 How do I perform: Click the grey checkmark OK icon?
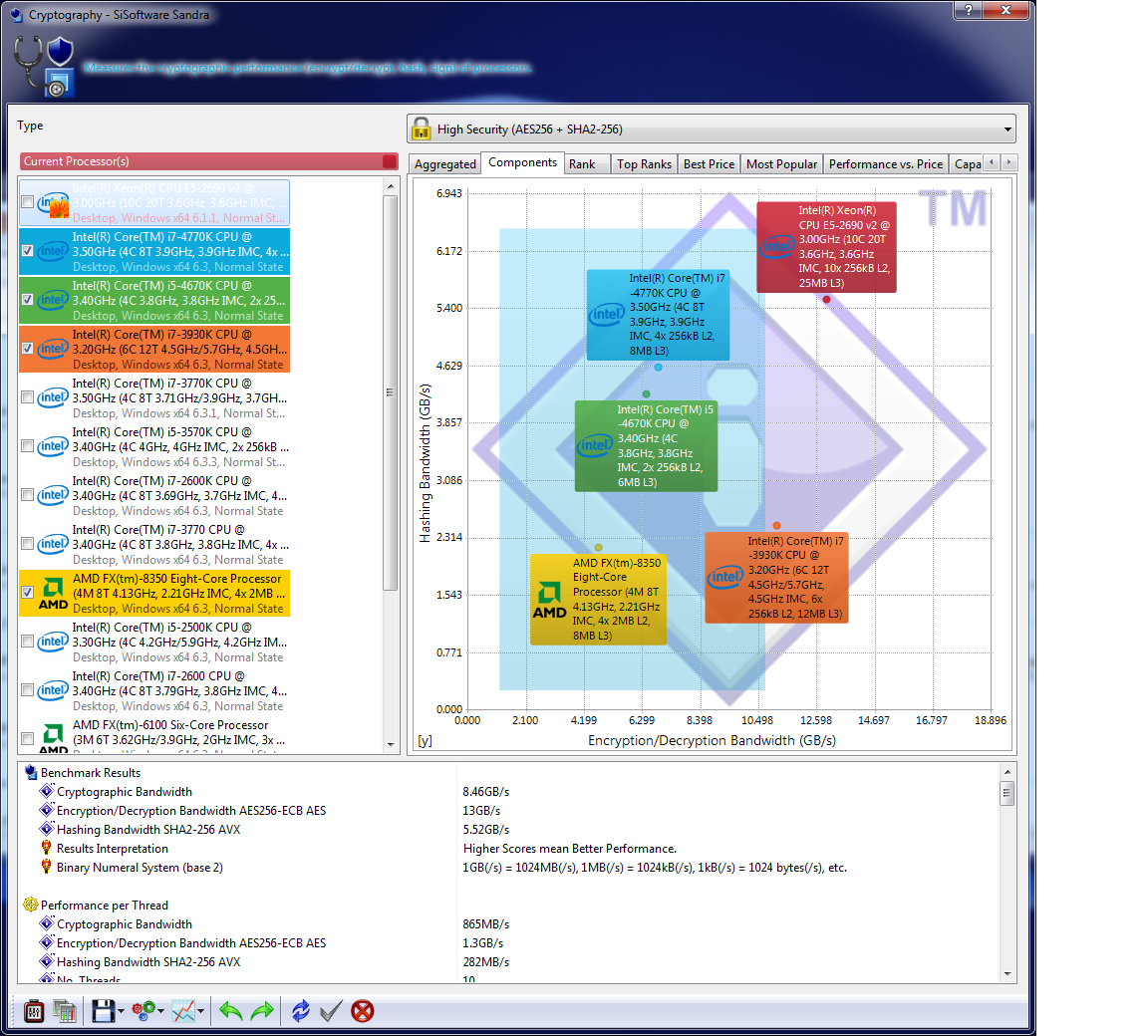[331, 1011]
